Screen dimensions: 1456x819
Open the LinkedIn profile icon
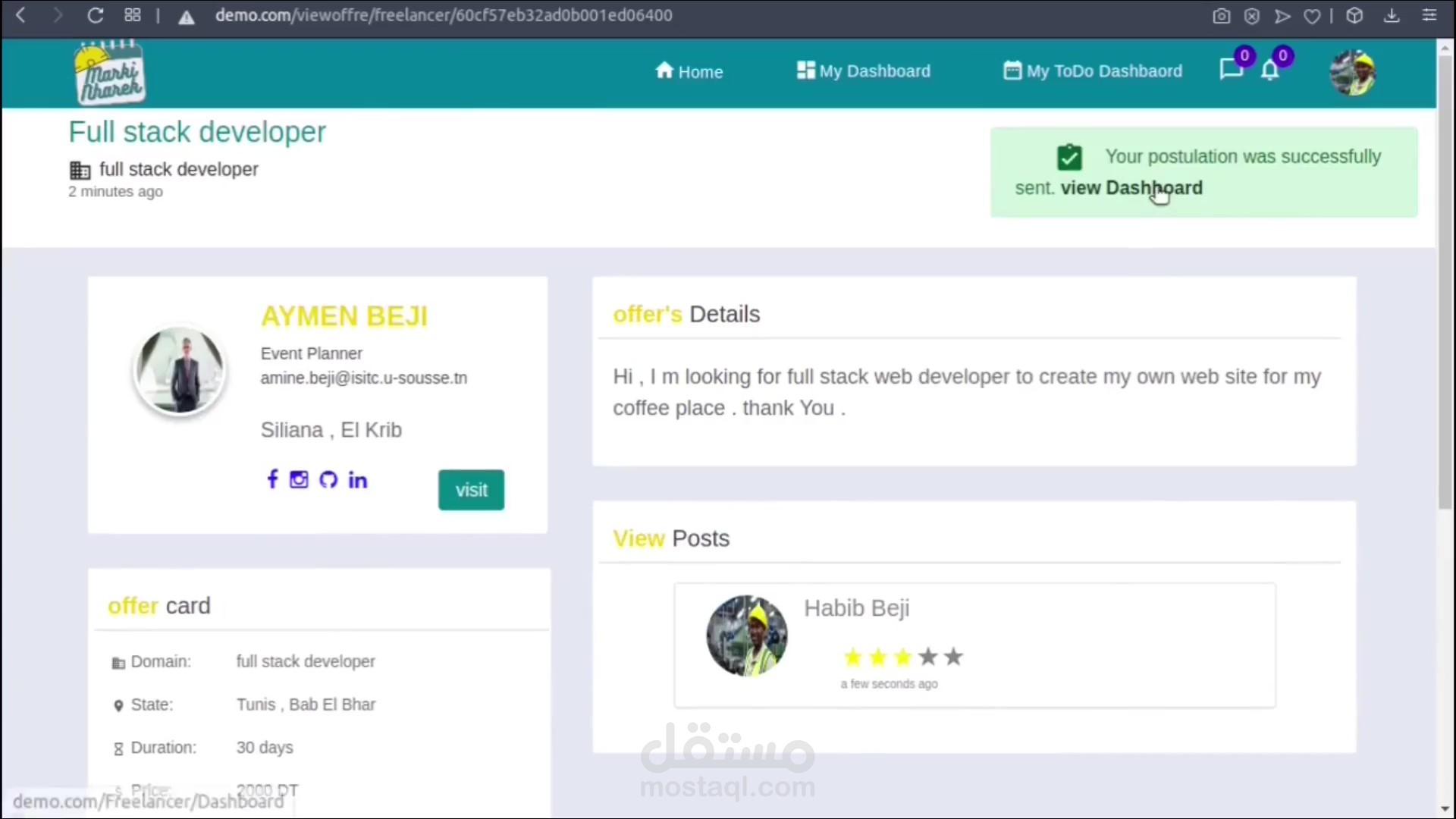point(357,480)
